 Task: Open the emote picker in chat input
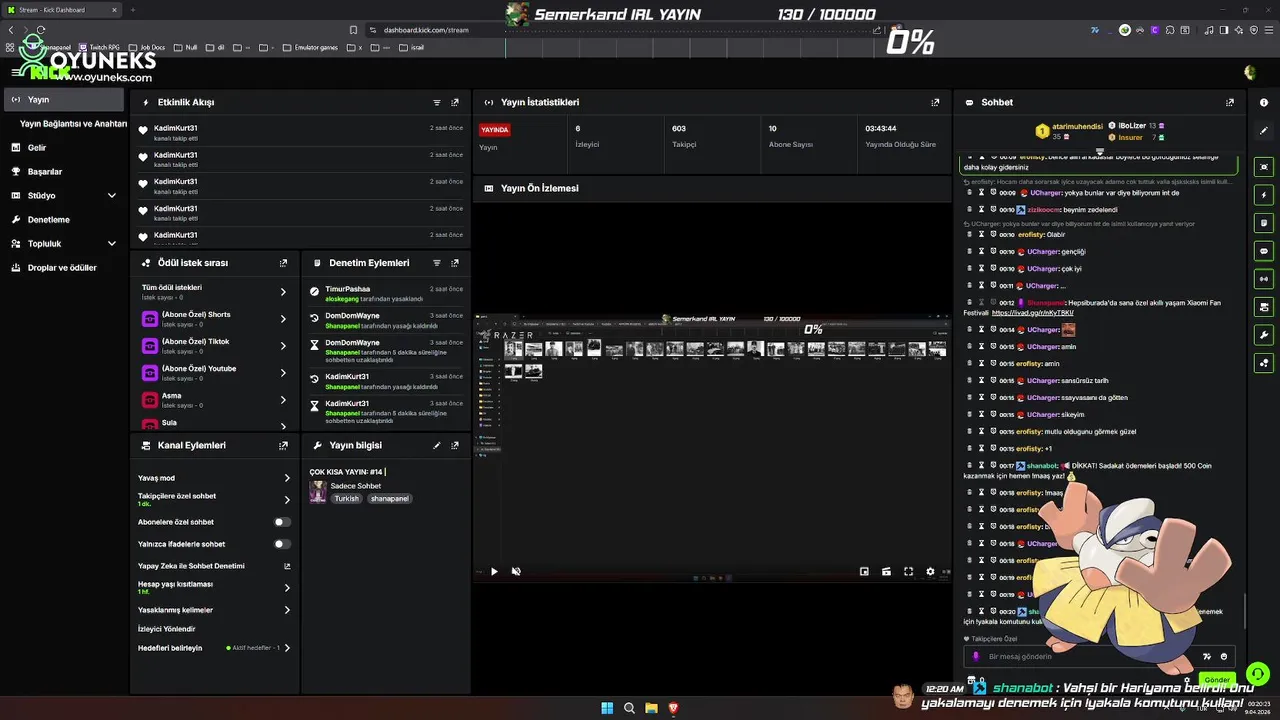coord(1224,656)
